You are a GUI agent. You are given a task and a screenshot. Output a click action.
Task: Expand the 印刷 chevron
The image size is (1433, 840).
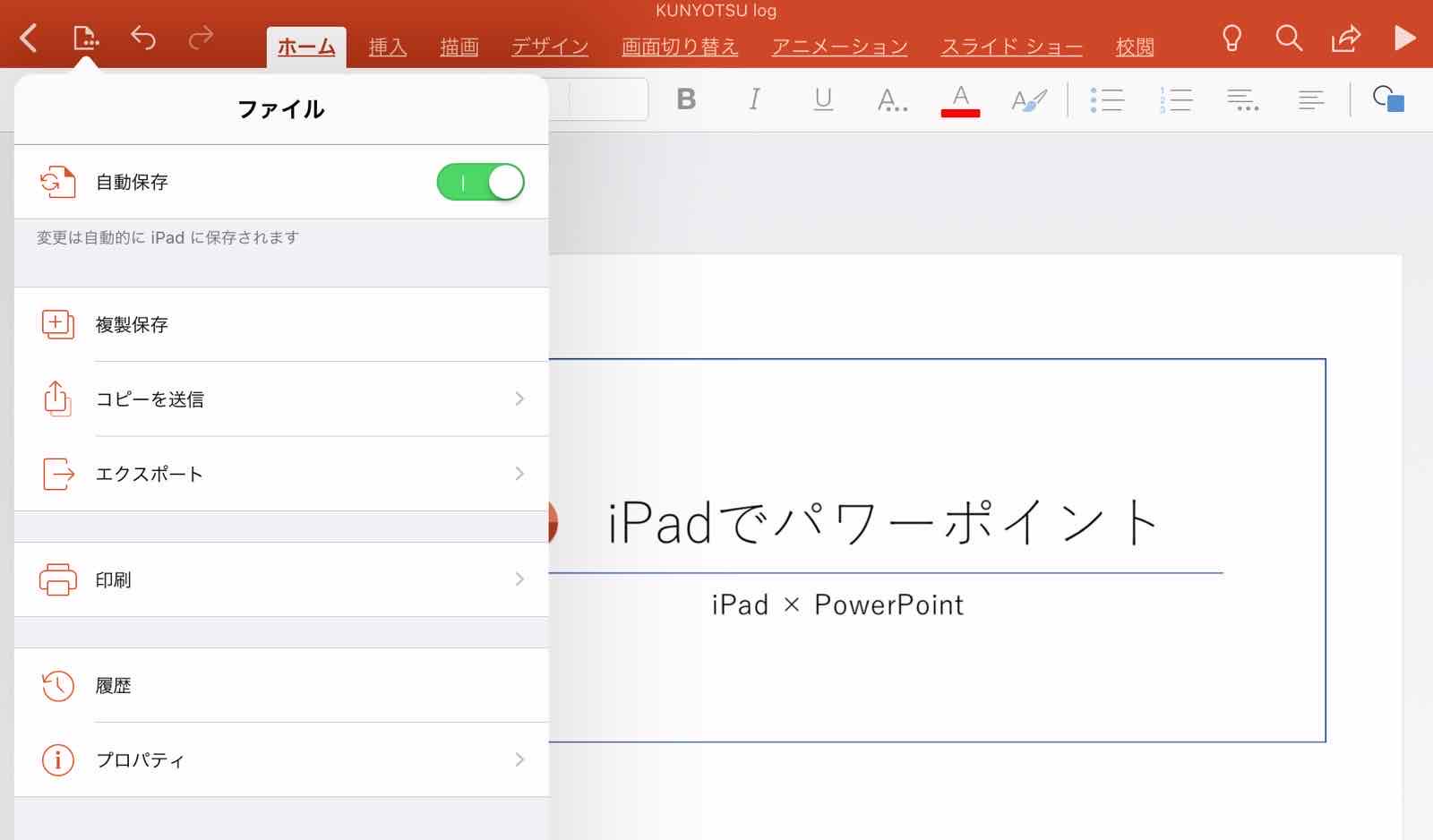[x=519, y=579]
